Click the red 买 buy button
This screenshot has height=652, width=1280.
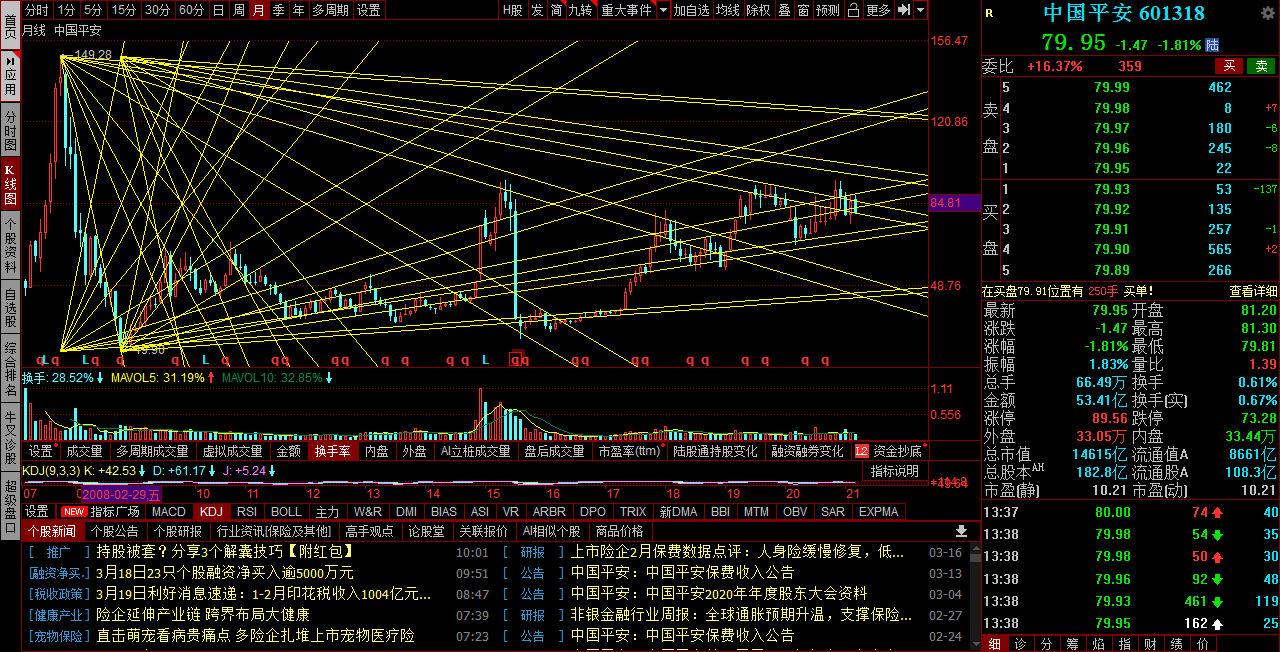coord(1229,66)
